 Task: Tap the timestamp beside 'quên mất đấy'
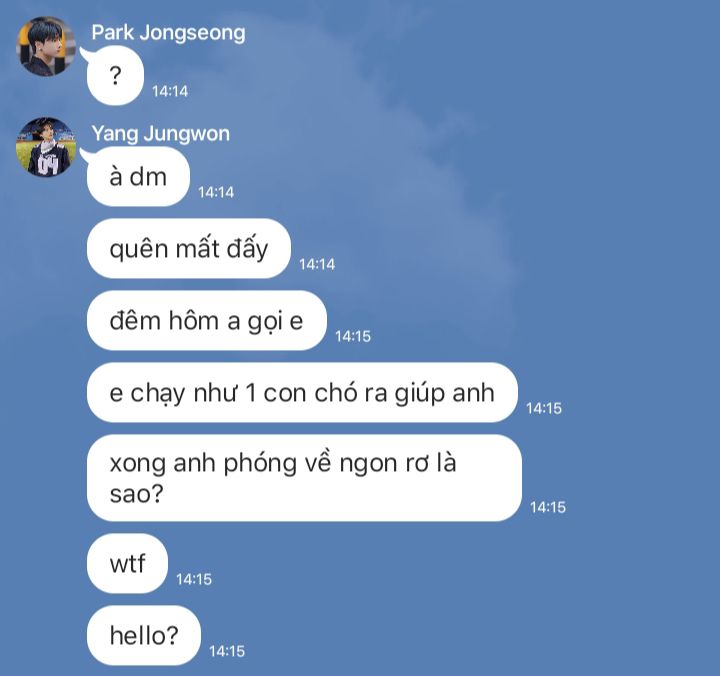(x=317, y=264)
